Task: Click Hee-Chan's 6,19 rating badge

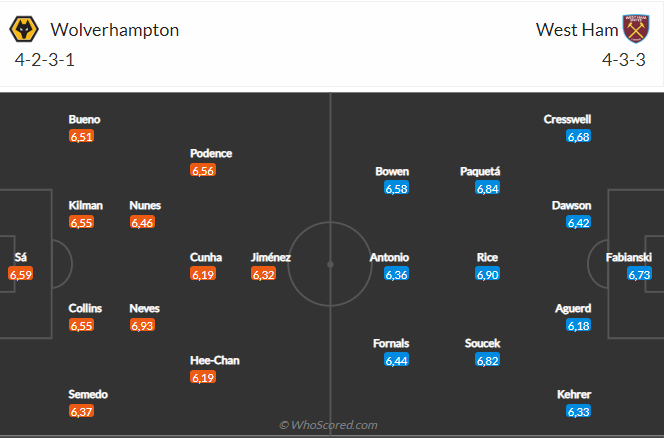Action: (202, 377)
